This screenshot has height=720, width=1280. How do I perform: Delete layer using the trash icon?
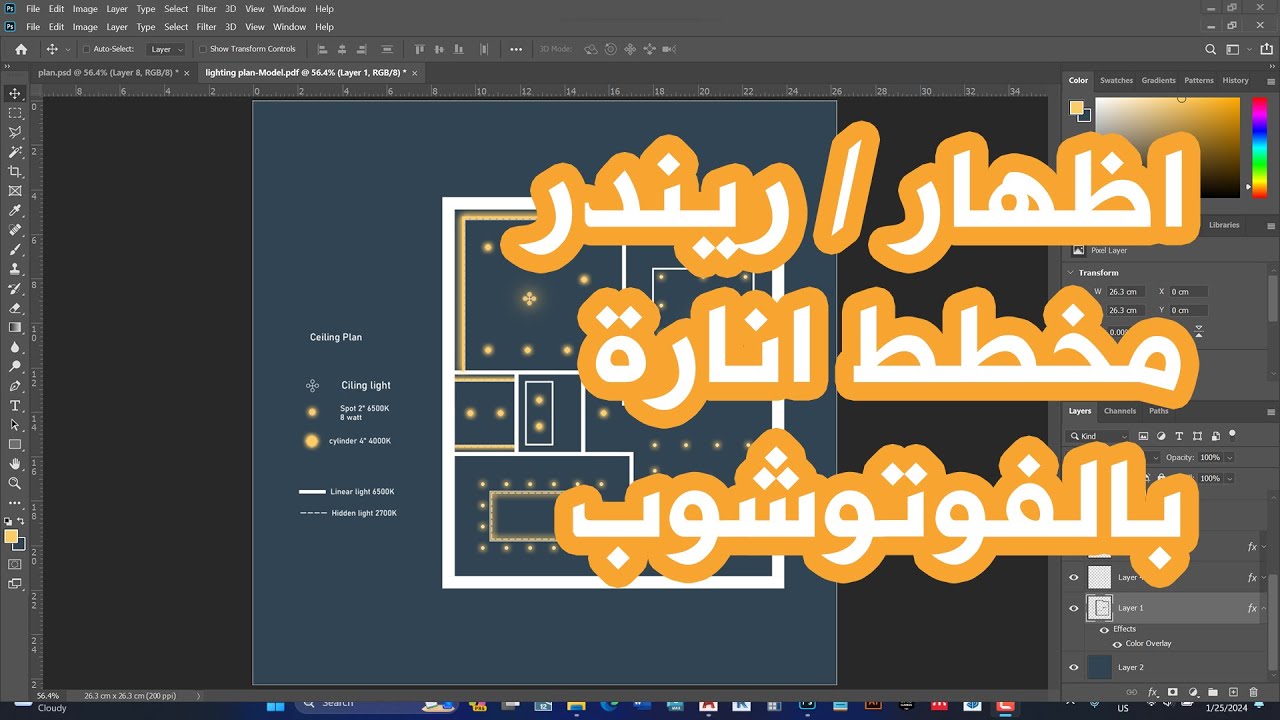pos(1253,692)
